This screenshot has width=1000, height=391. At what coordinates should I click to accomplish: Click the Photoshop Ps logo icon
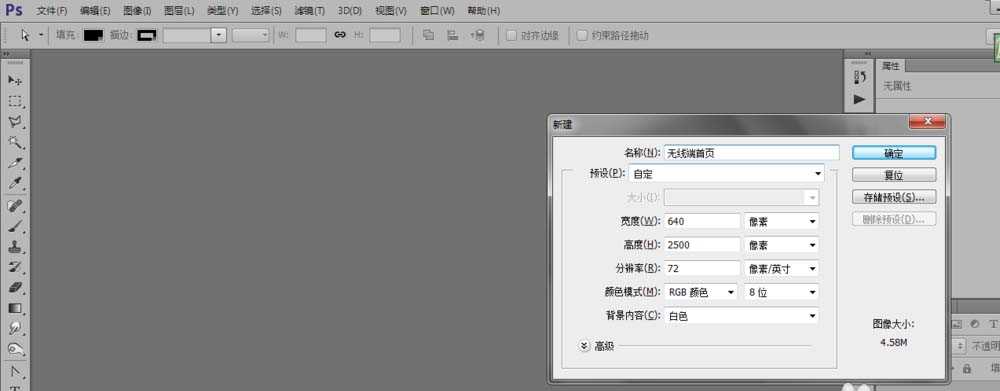[x=14, y=10]
